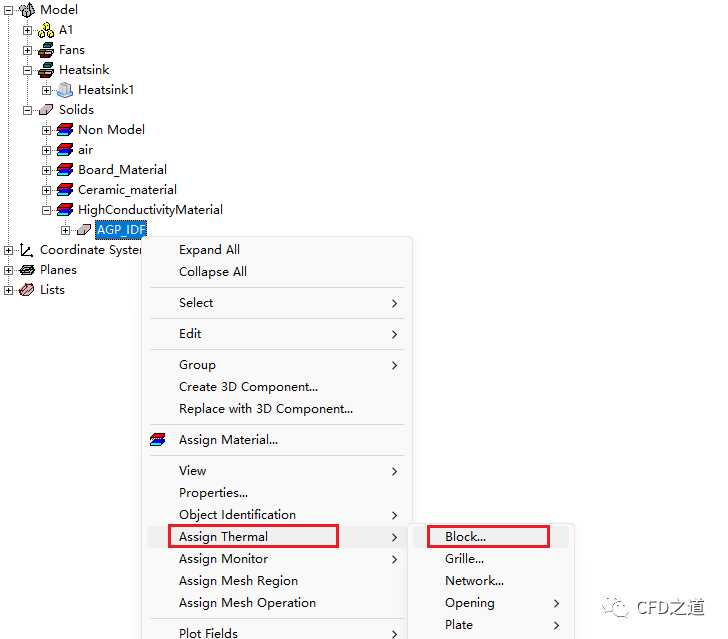The height and width of the screenshot is (639, 728).
Task: Click the Heatsink1 object icon
Action: click(x=65, y=90)
